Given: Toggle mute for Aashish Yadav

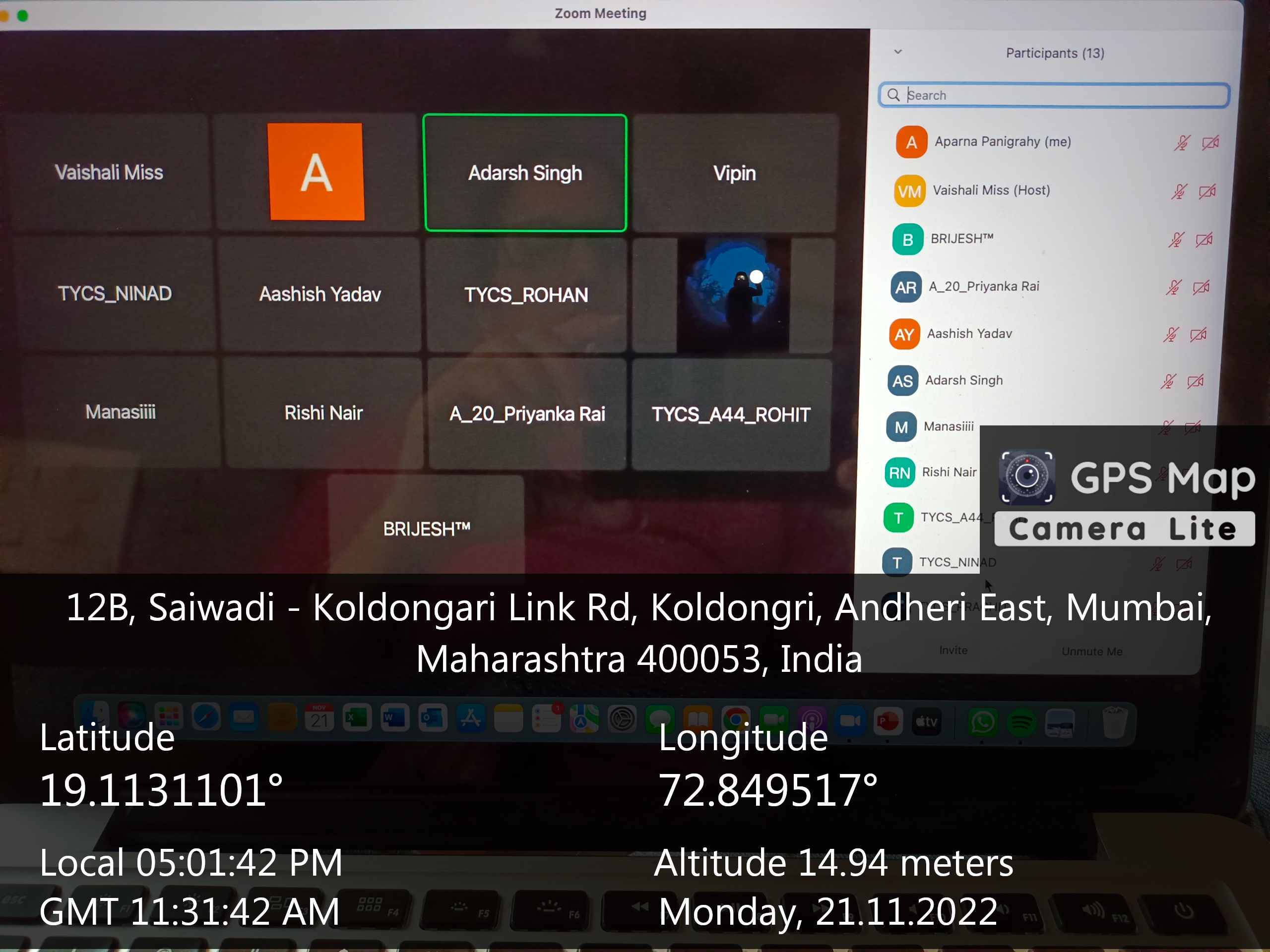Looking at the screenshot, I should click(1170, 335).
